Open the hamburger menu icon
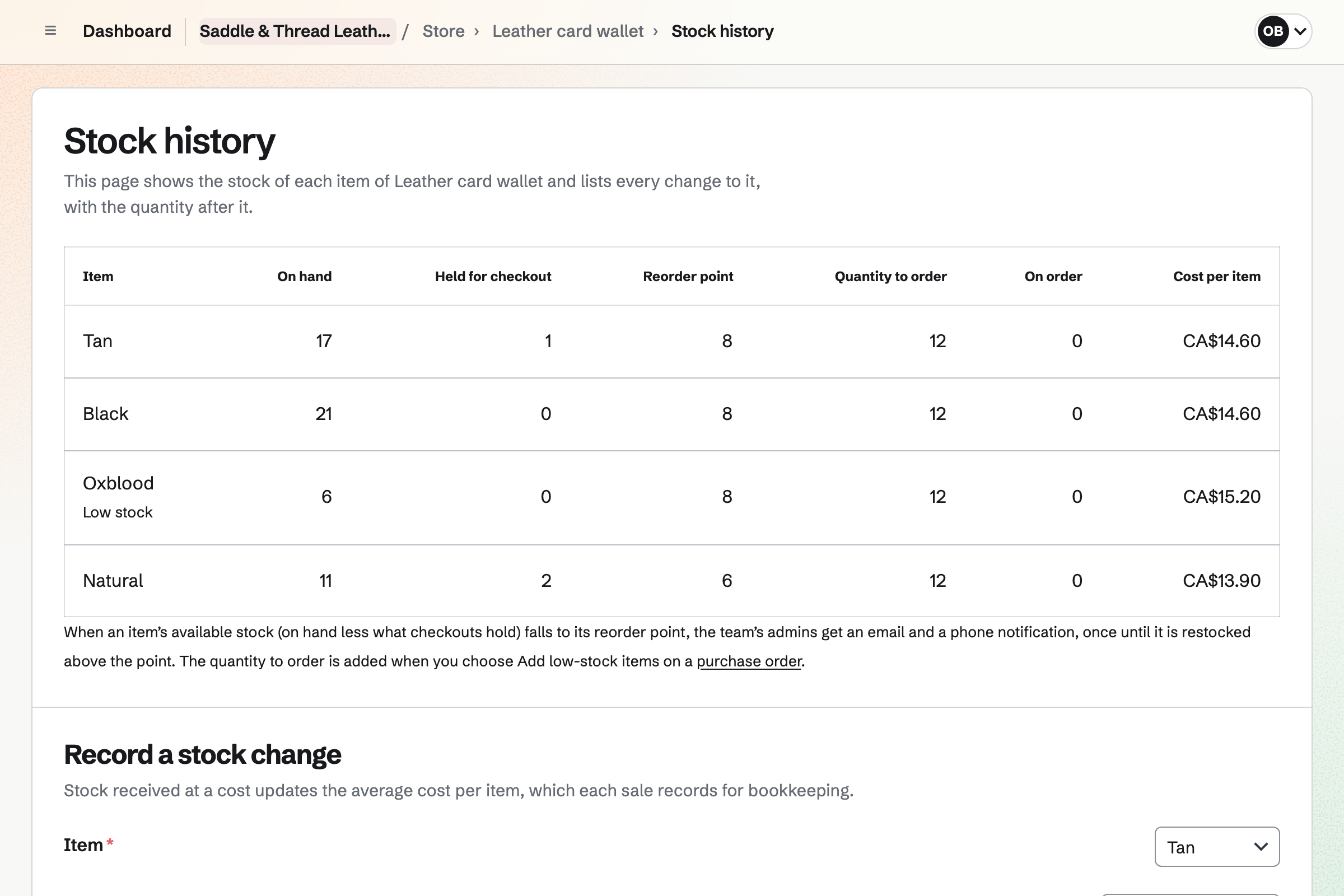This screenshot has height=896, width=1344. coord(50,31)
